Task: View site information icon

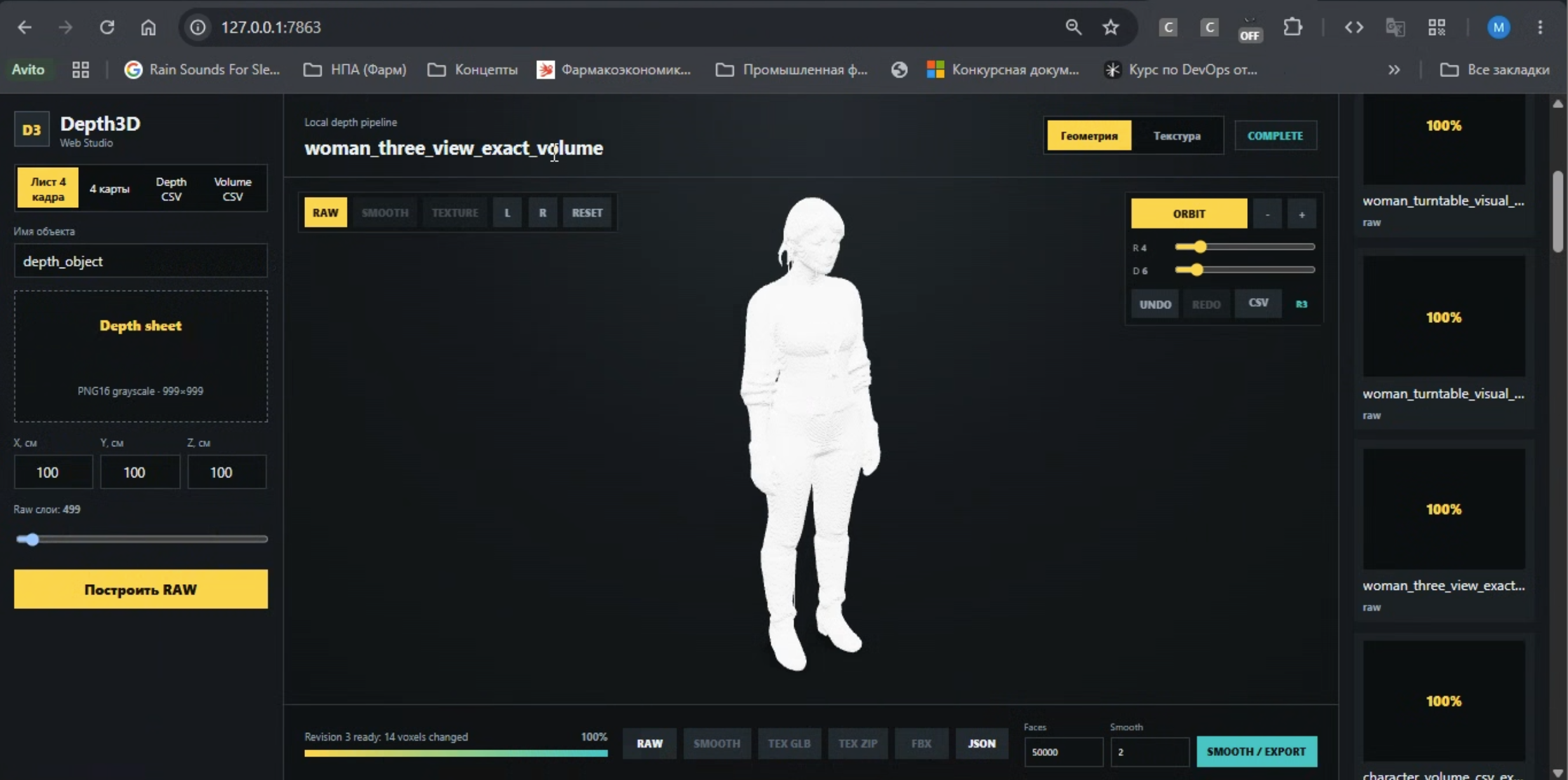Action: pyautogui.click(x=198, y=27)
